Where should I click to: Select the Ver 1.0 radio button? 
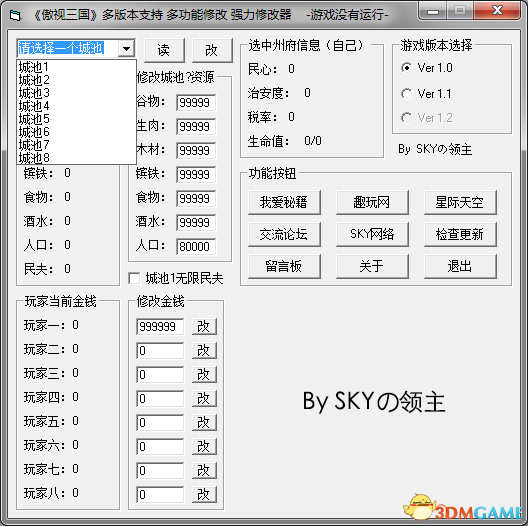click(x=406, y=68)
